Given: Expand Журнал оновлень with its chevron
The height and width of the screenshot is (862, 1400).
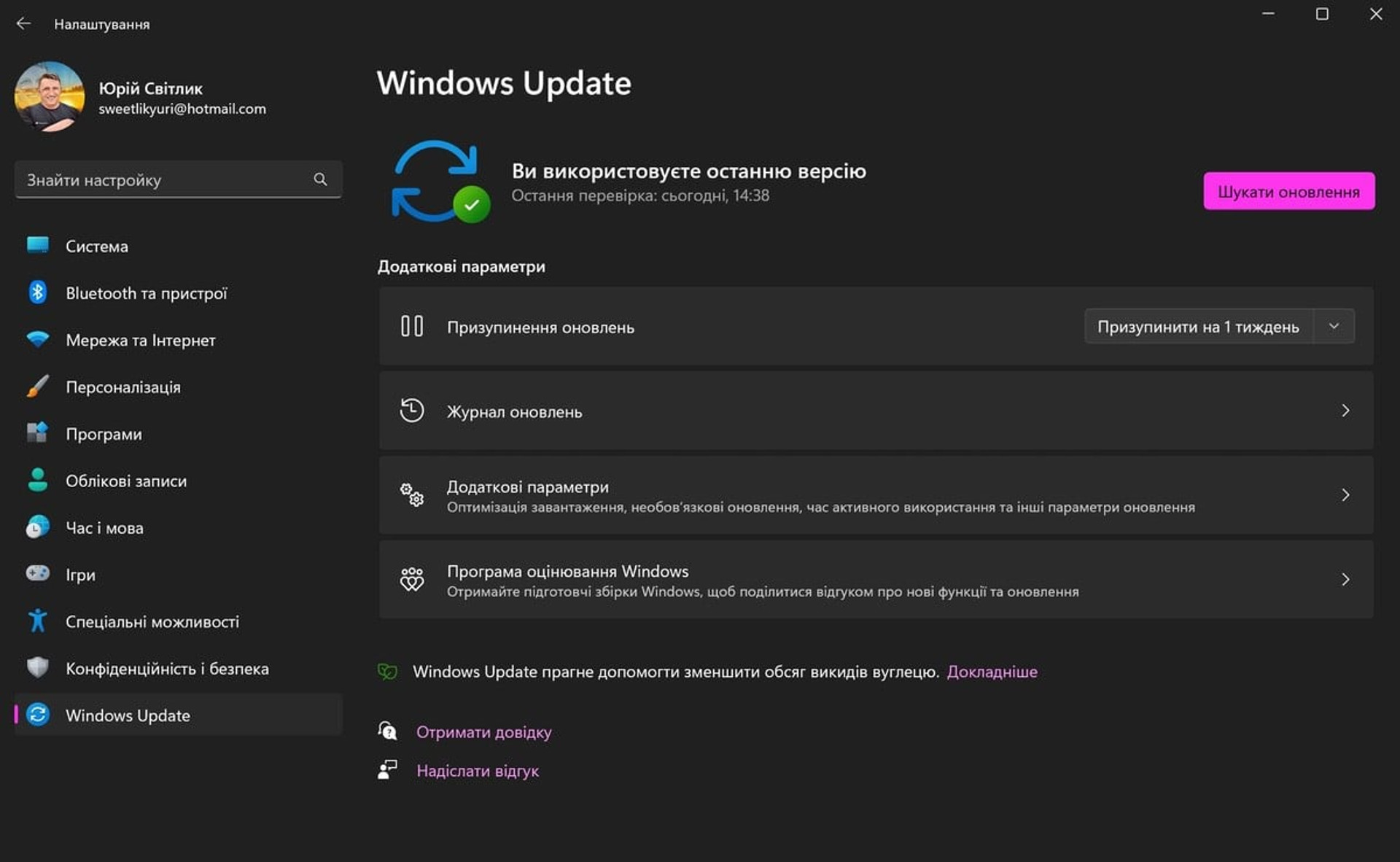Looking at the screenshot, I should [x=1345, y=411].
